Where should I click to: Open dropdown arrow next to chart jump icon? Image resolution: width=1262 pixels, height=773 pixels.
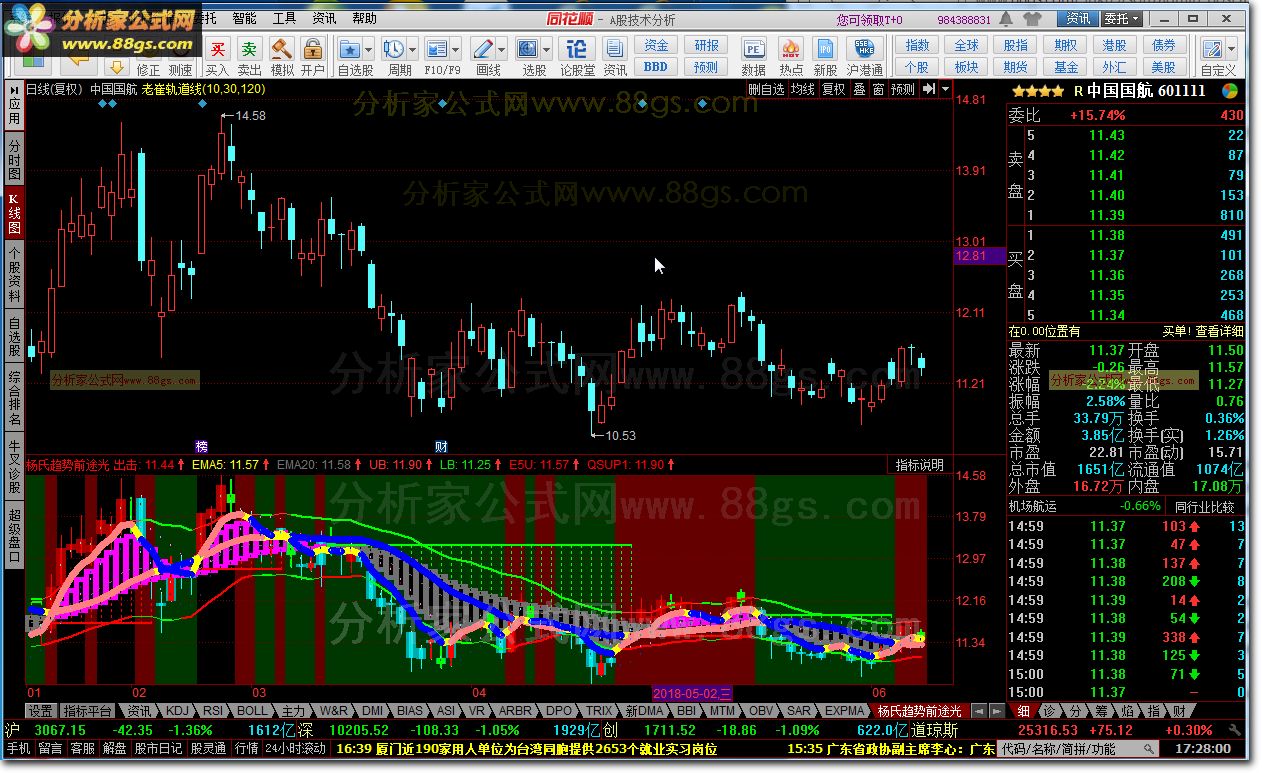click(x=945, y=89)
